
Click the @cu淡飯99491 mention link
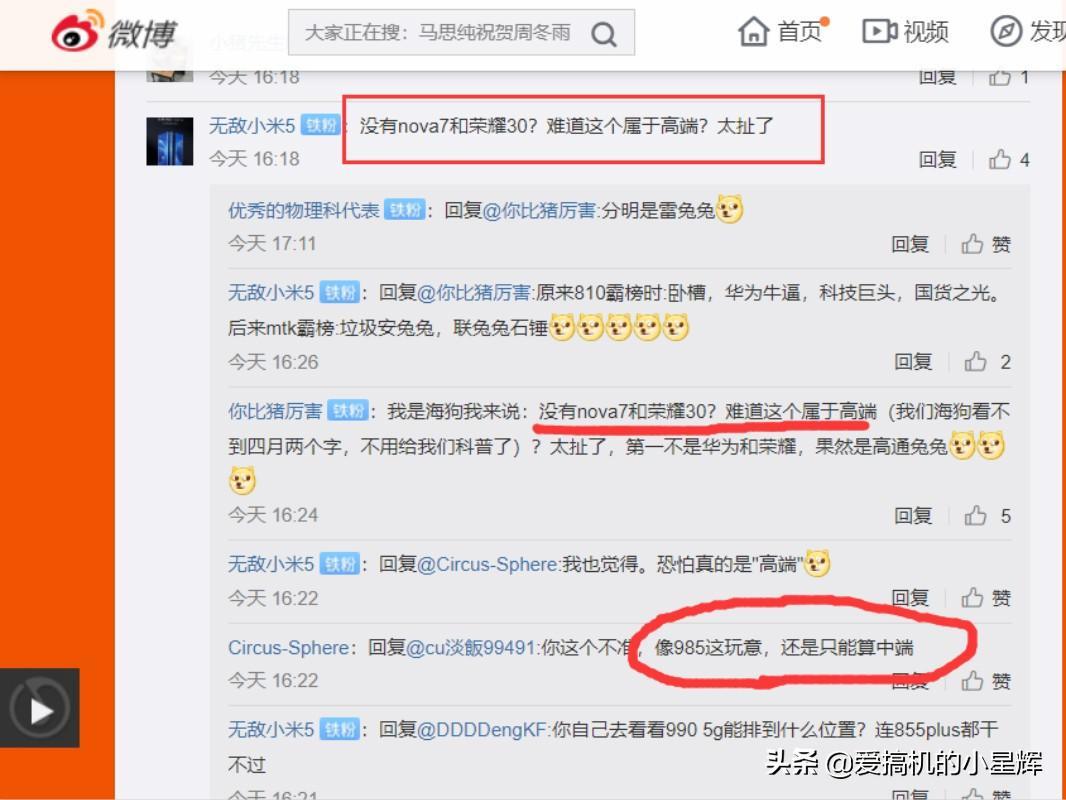pos(470,648)
